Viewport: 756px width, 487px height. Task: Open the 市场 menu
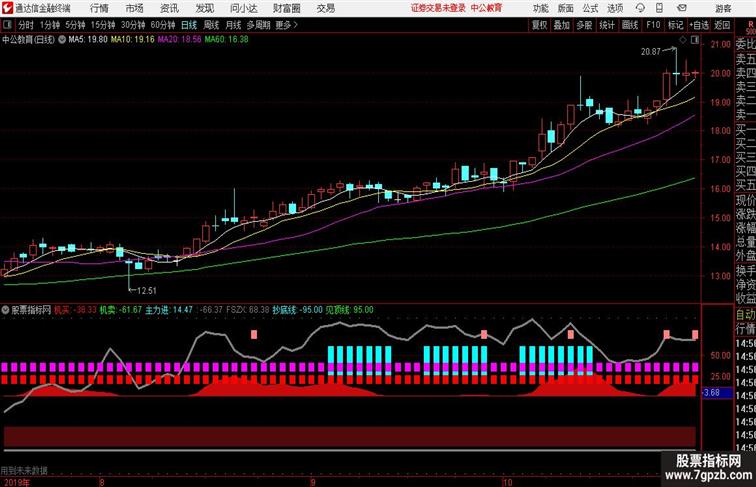[134, 8]
